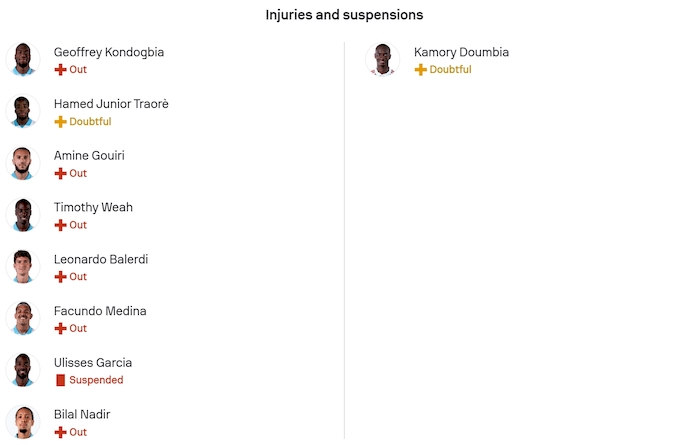Image resolution: width=690 pixels, height=445 pixels.
Task: Click the red injury cross under Facundo Medina
Action: (x=60, y=329)
